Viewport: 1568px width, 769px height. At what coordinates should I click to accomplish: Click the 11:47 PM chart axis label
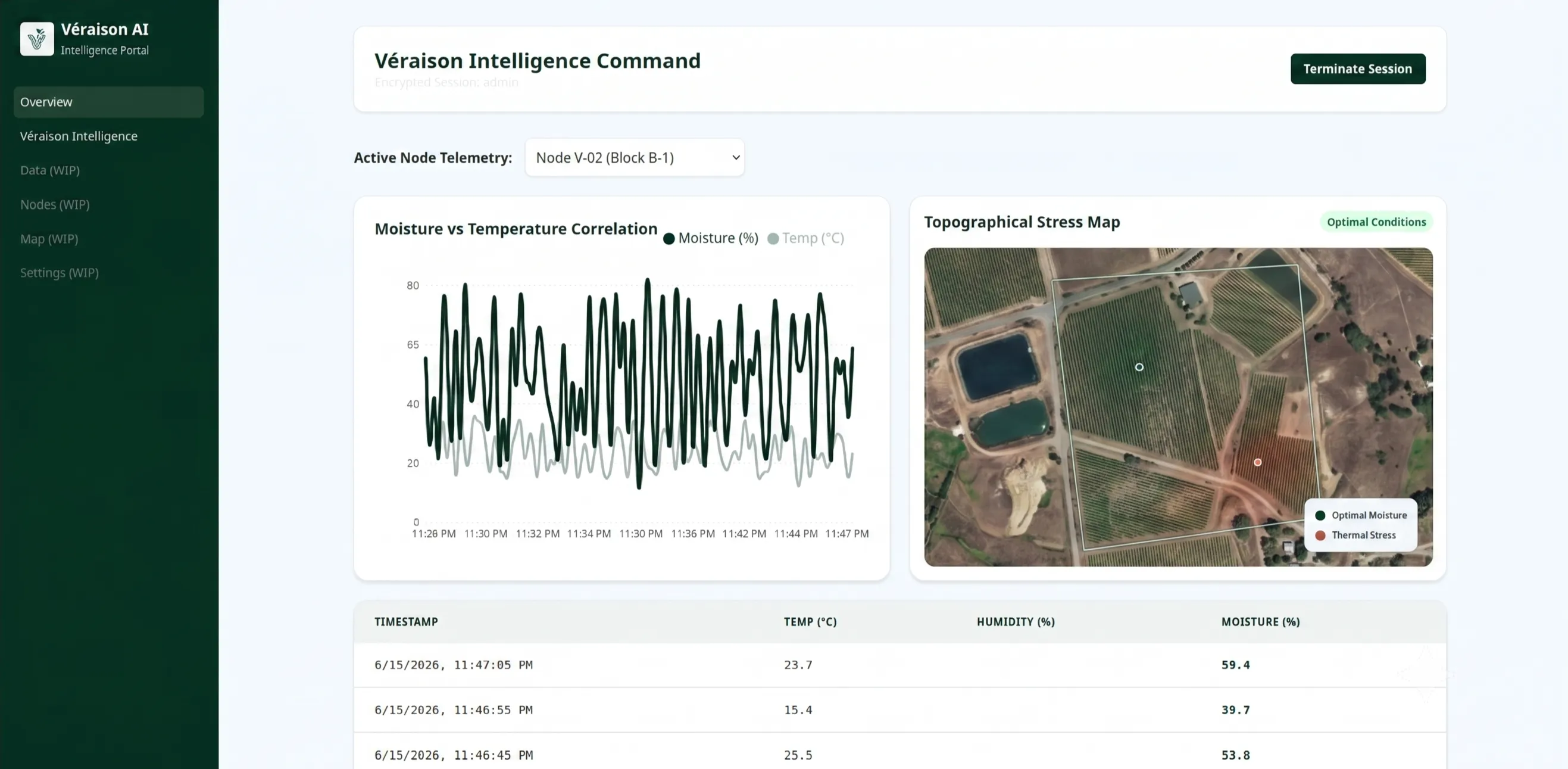pyautogui.click(x=847, y=533)
